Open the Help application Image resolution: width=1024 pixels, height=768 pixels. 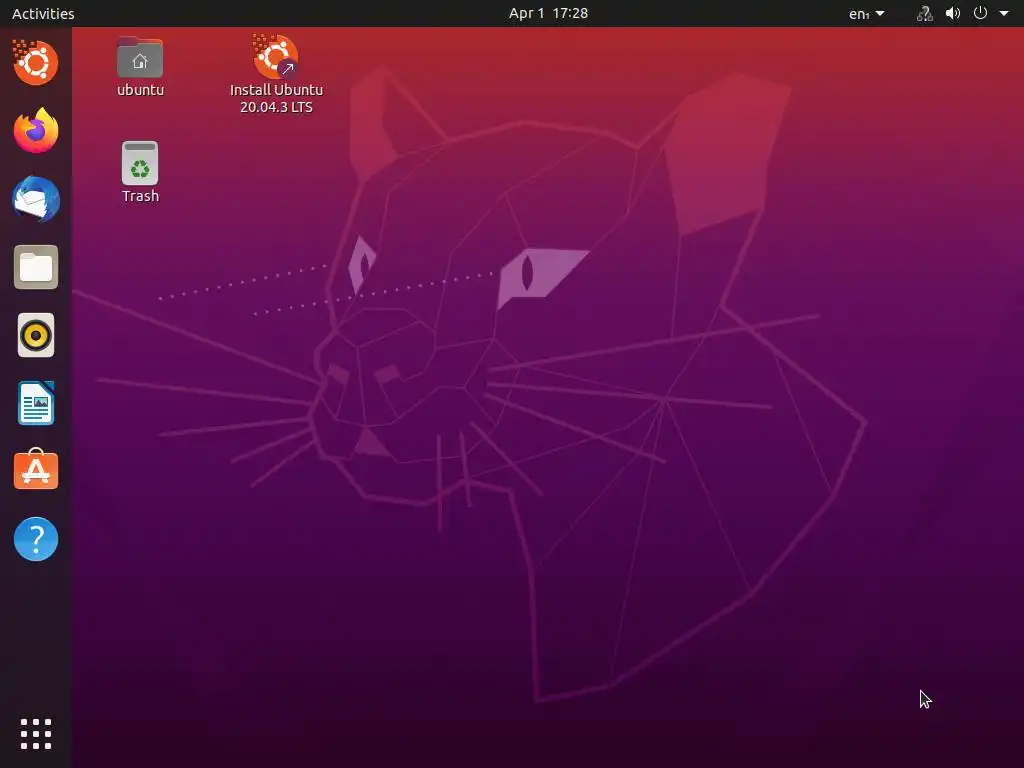35,539
